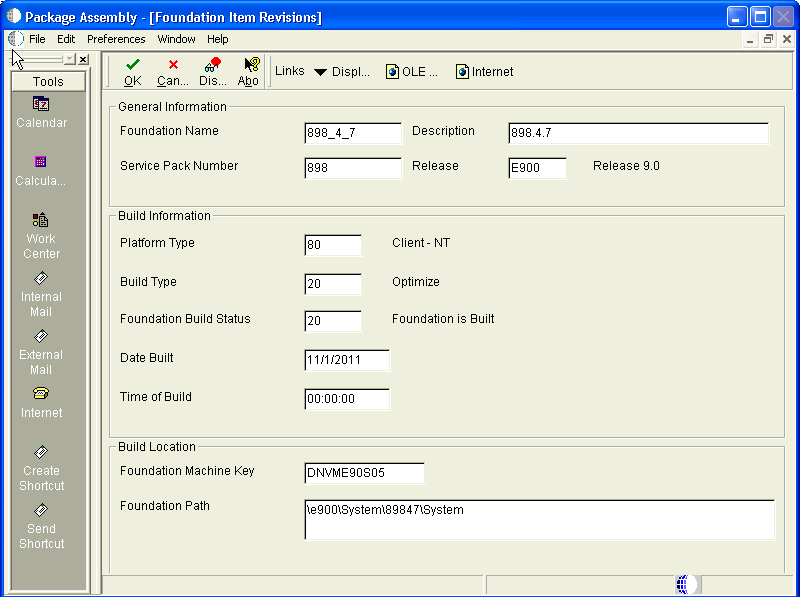Click the Foundation Path text area

pos(539,519)
